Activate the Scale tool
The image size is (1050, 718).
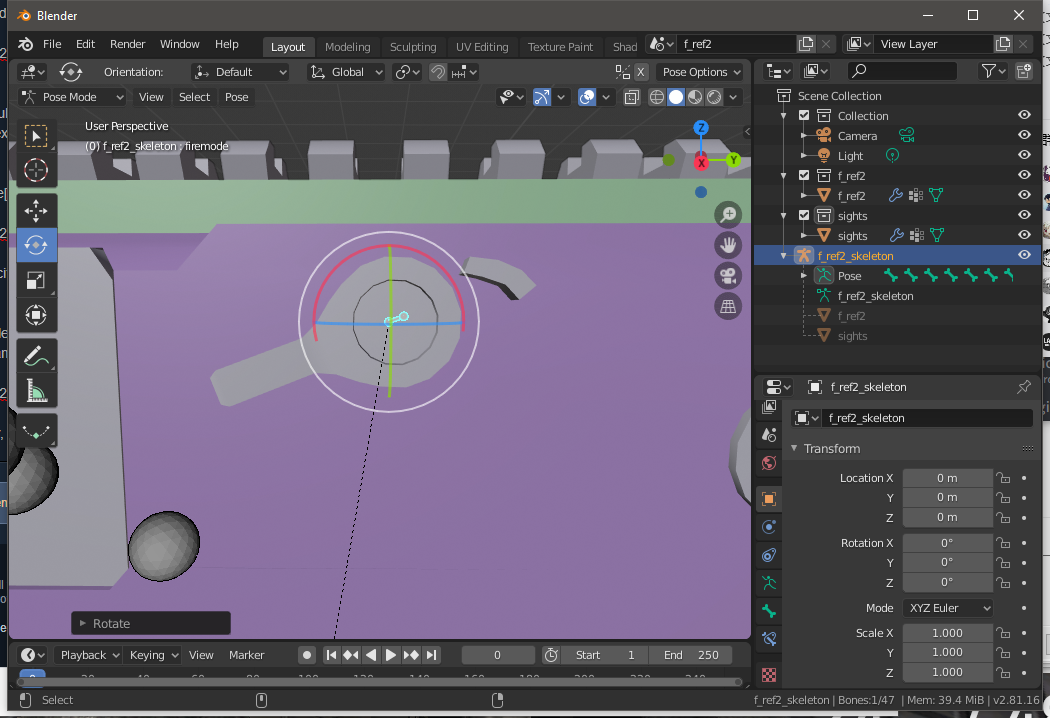coord(36,280)
